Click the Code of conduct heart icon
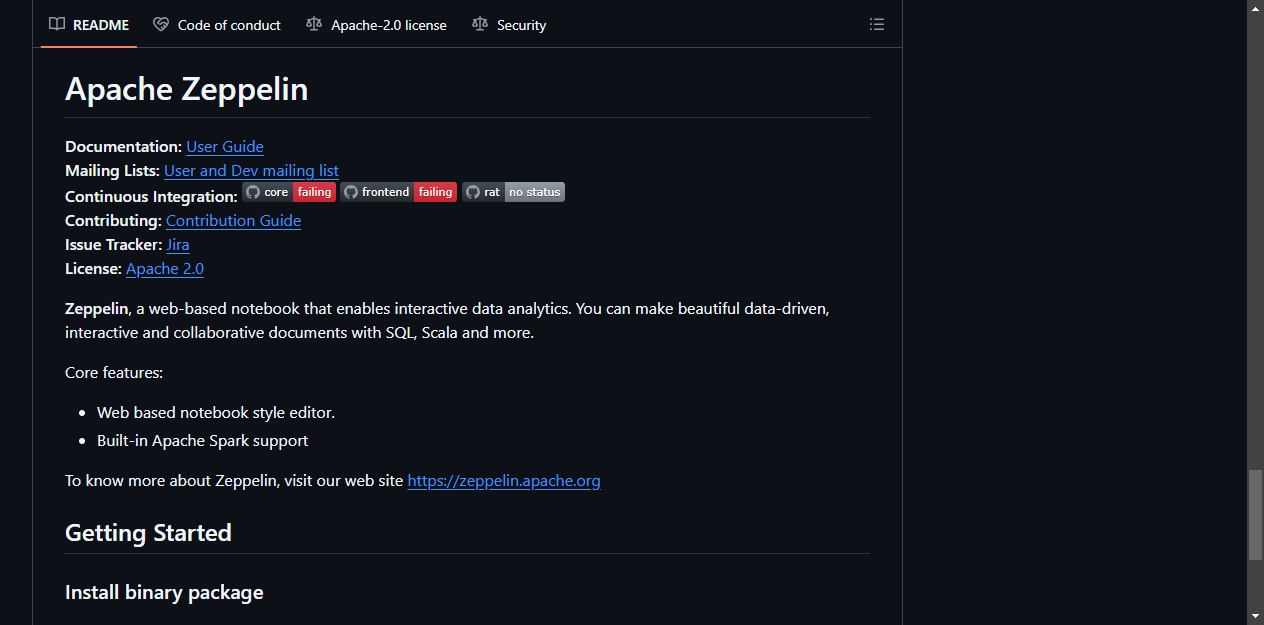This screenshot has height=625, width=1264. click(161, 24)
